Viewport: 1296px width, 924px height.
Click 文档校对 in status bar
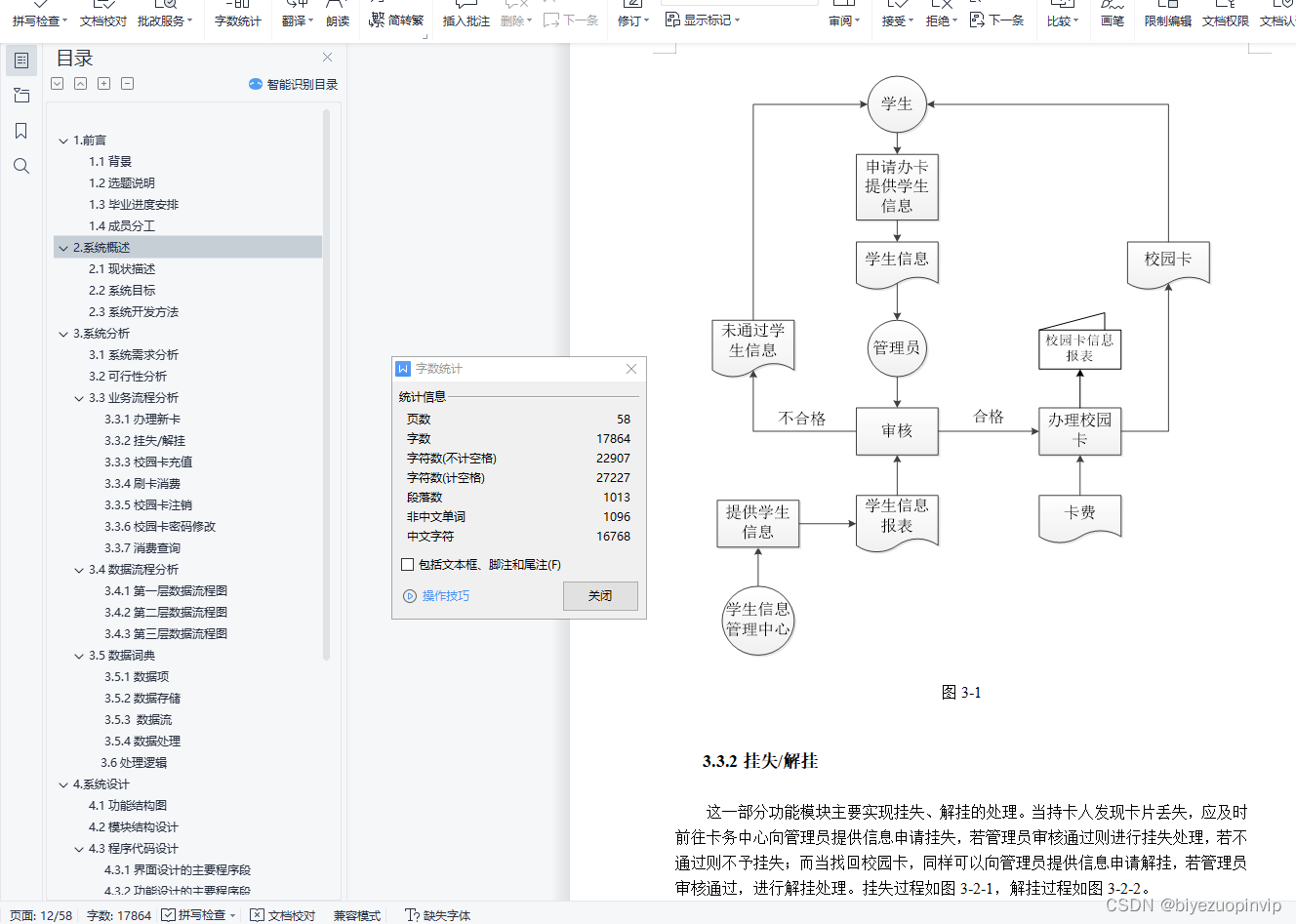pos(283,915)
